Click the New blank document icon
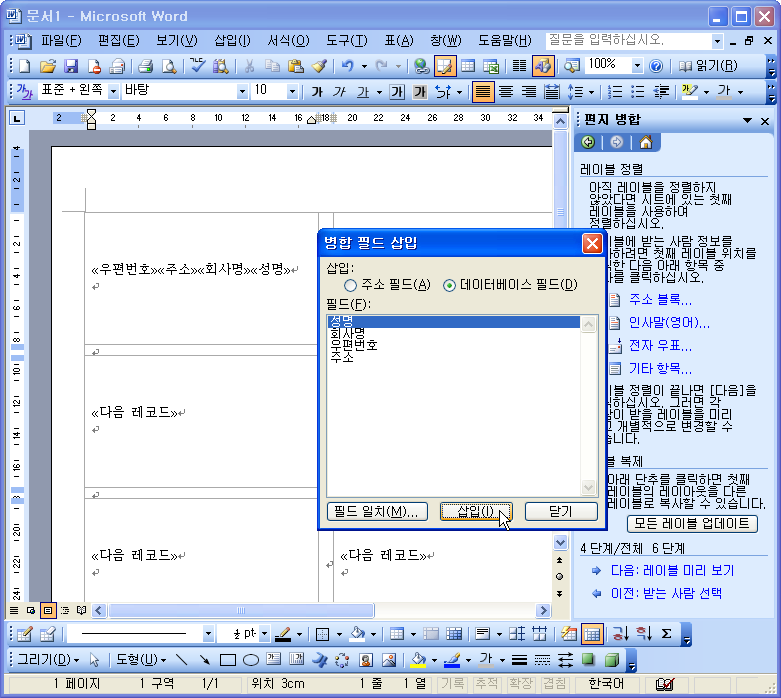 (x=24, y=66)
